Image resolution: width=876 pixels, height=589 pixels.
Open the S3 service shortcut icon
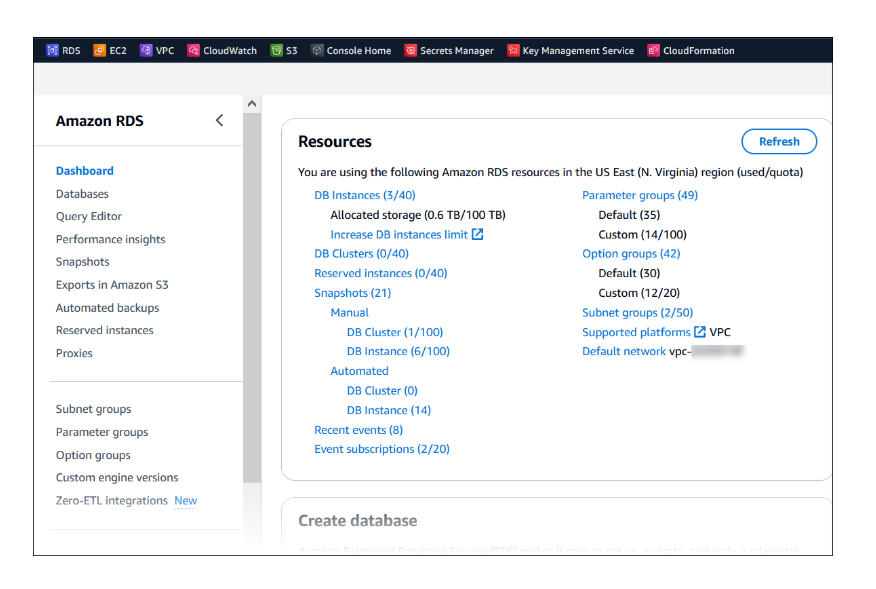pos(276,50)
